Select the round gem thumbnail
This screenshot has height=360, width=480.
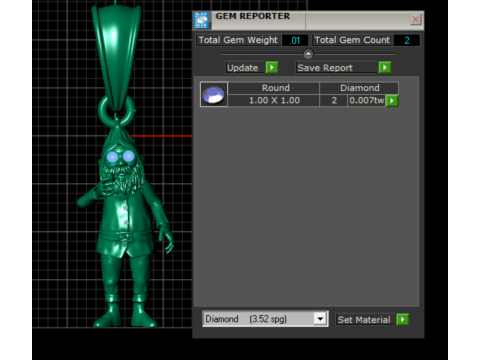[x=214, y=94]
